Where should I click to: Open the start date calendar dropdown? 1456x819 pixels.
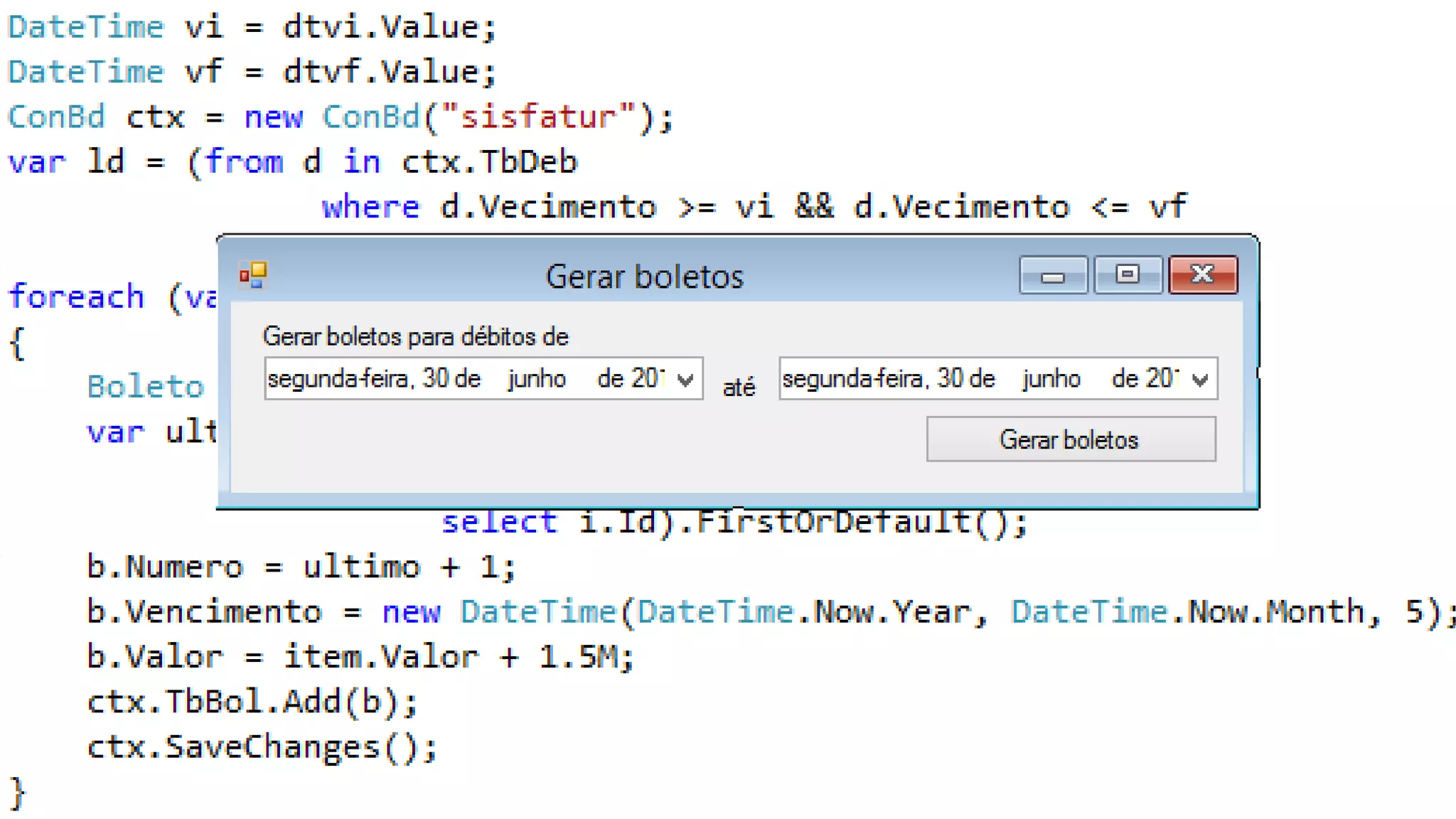pyautogui.click(x=685, y=380)
